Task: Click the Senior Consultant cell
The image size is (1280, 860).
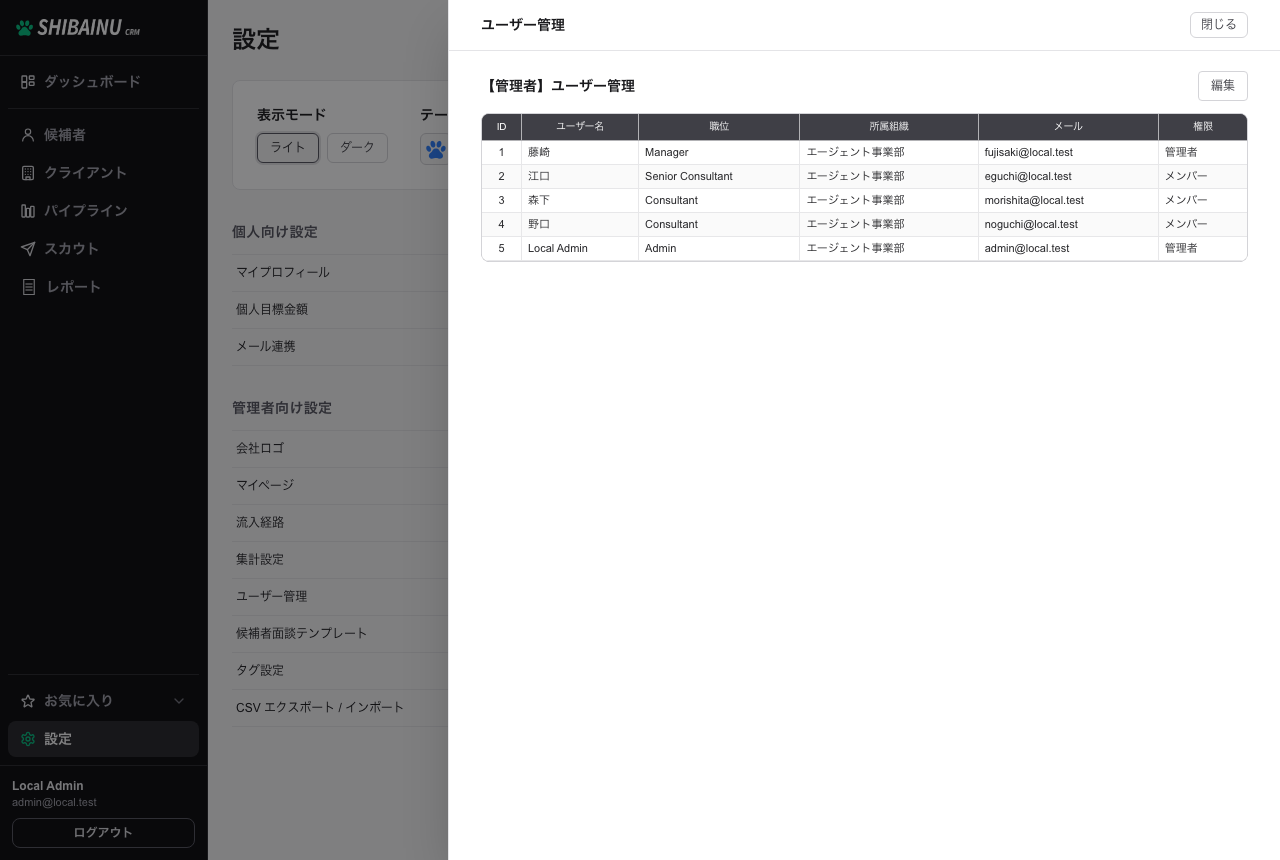Action: pyautogui.click(x=719, y=176)
